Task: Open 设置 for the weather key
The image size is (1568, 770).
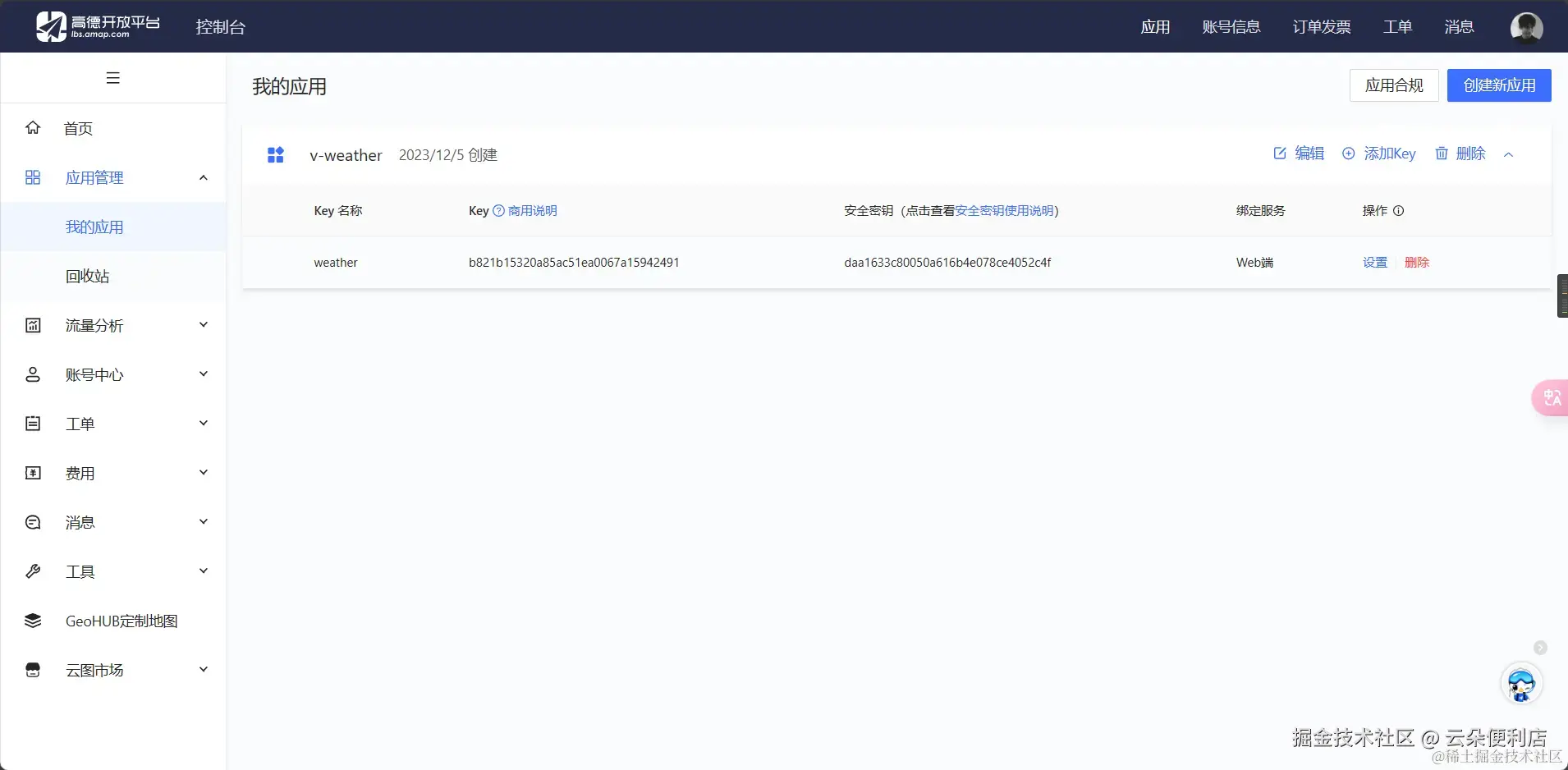Action: click(1375, 263)
